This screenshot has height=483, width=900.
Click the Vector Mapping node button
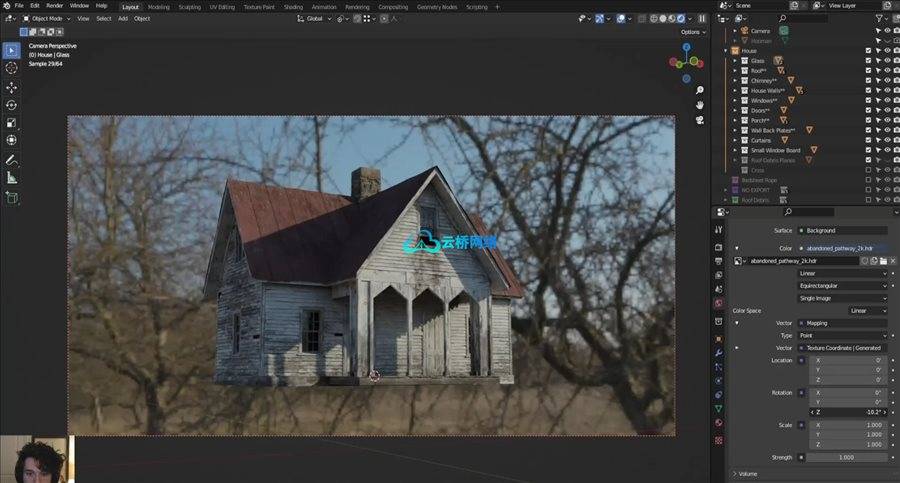(x=843, y=323)
